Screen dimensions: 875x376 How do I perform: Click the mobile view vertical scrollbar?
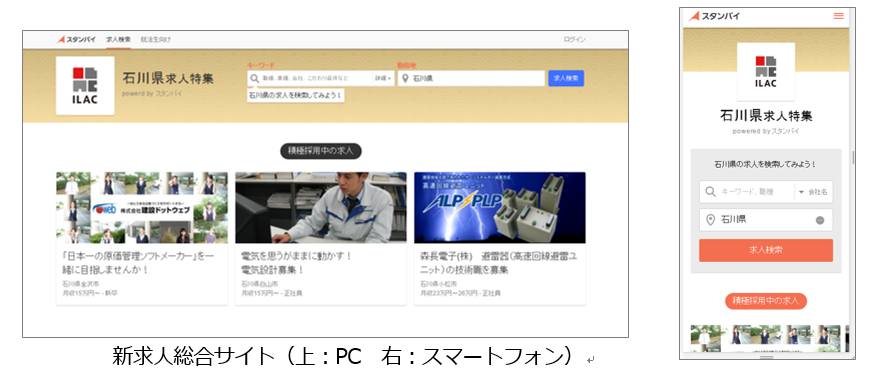(853, 157)
